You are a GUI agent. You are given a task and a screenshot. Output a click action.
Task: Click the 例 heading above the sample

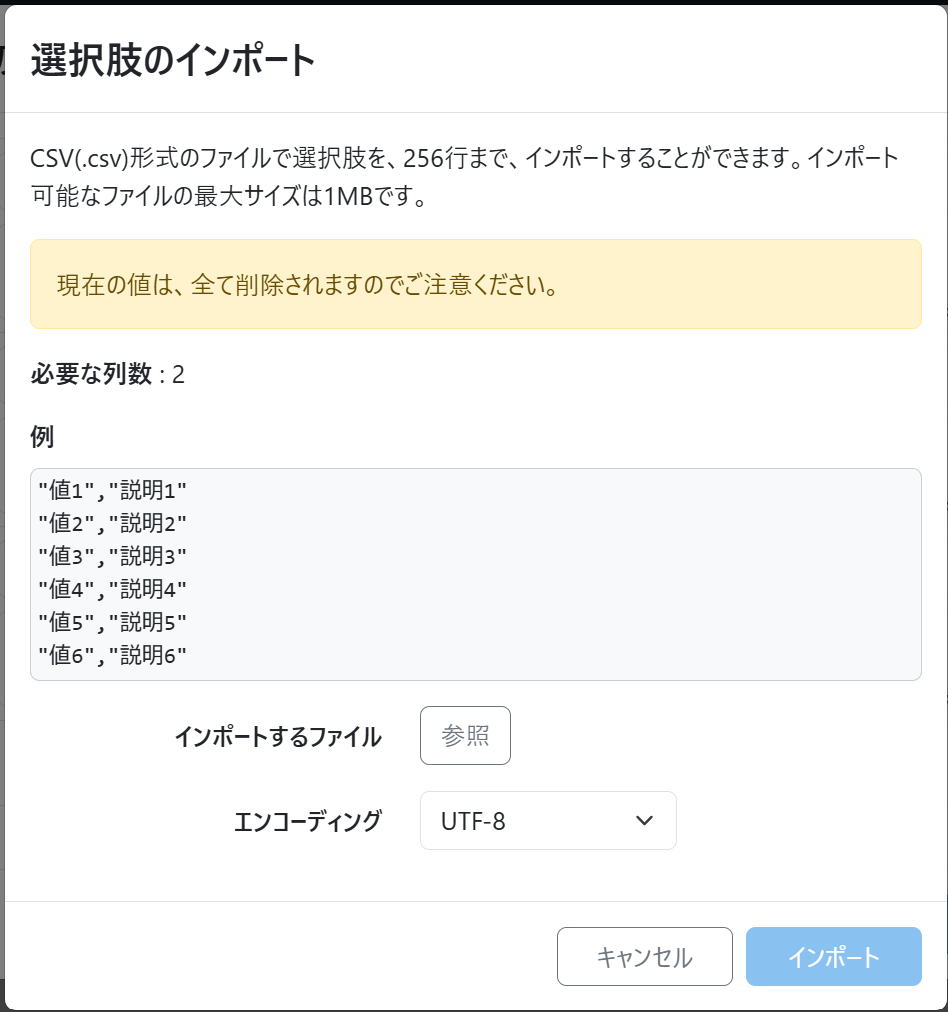(x=42, y=436)
